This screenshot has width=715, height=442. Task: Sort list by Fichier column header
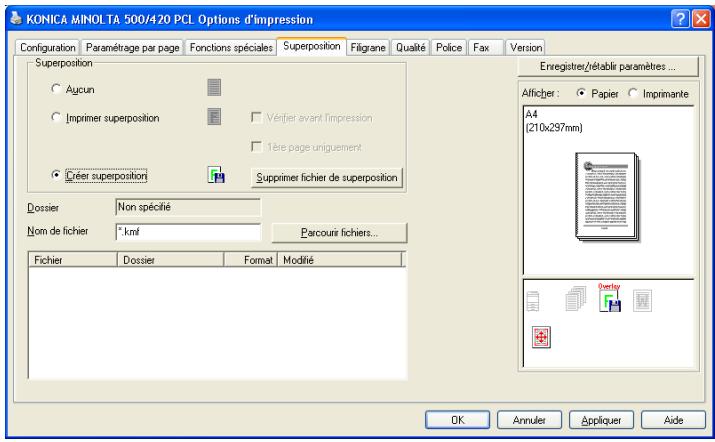(x=73, y=260)
